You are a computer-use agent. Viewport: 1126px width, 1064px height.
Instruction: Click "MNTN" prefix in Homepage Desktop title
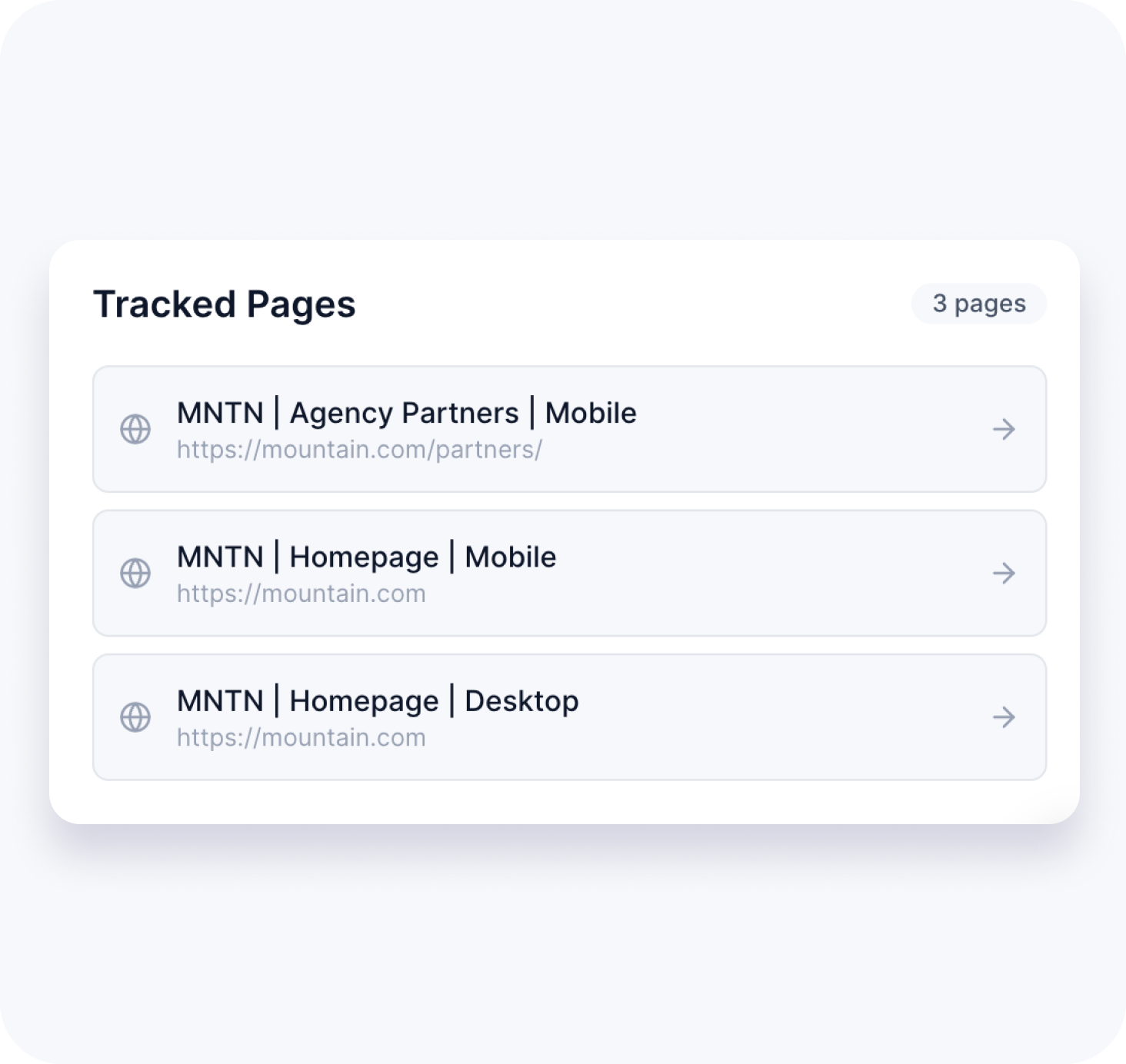point(220,701)
